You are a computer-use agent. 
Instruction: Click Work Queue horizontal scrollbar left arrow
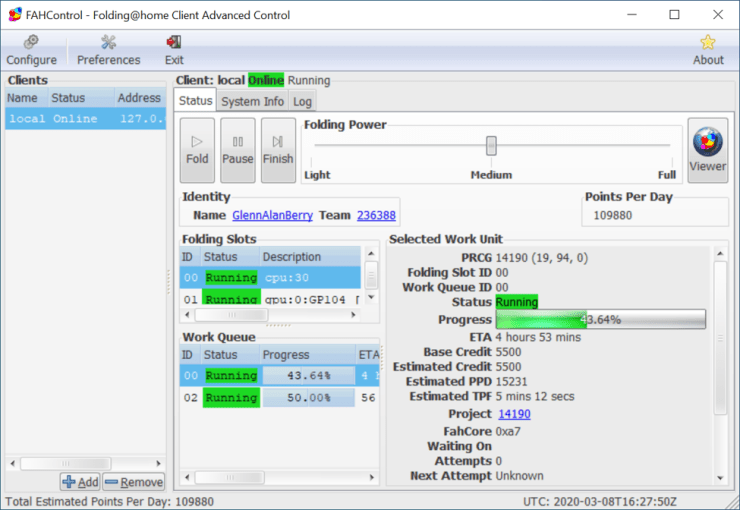(x=187, y=477)
